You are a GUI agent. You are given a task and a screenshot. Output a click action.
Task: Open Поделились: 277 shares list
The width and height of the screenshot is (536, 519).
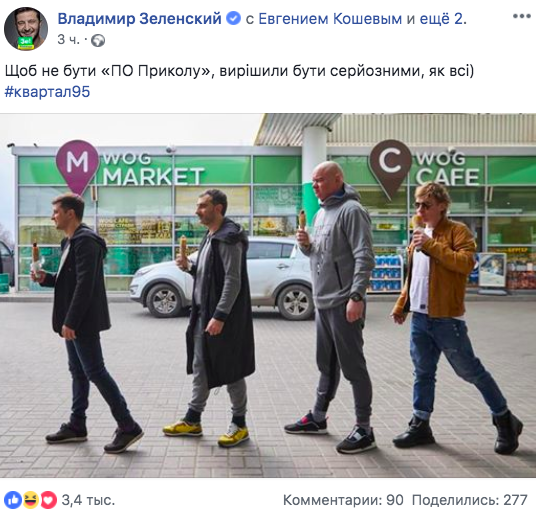pyautogui.click(x=470, y=500)
